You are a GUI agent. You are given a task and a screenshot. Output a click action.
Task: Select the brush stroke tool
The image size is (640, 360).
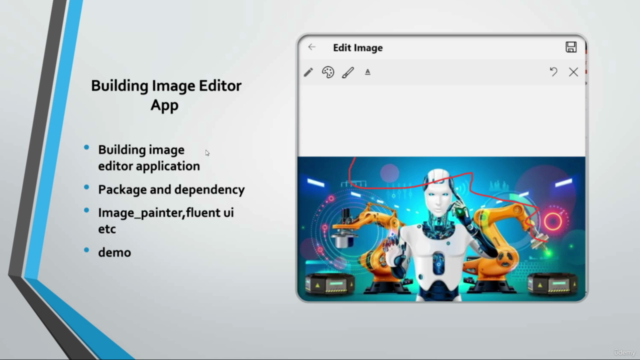point(348,72)
